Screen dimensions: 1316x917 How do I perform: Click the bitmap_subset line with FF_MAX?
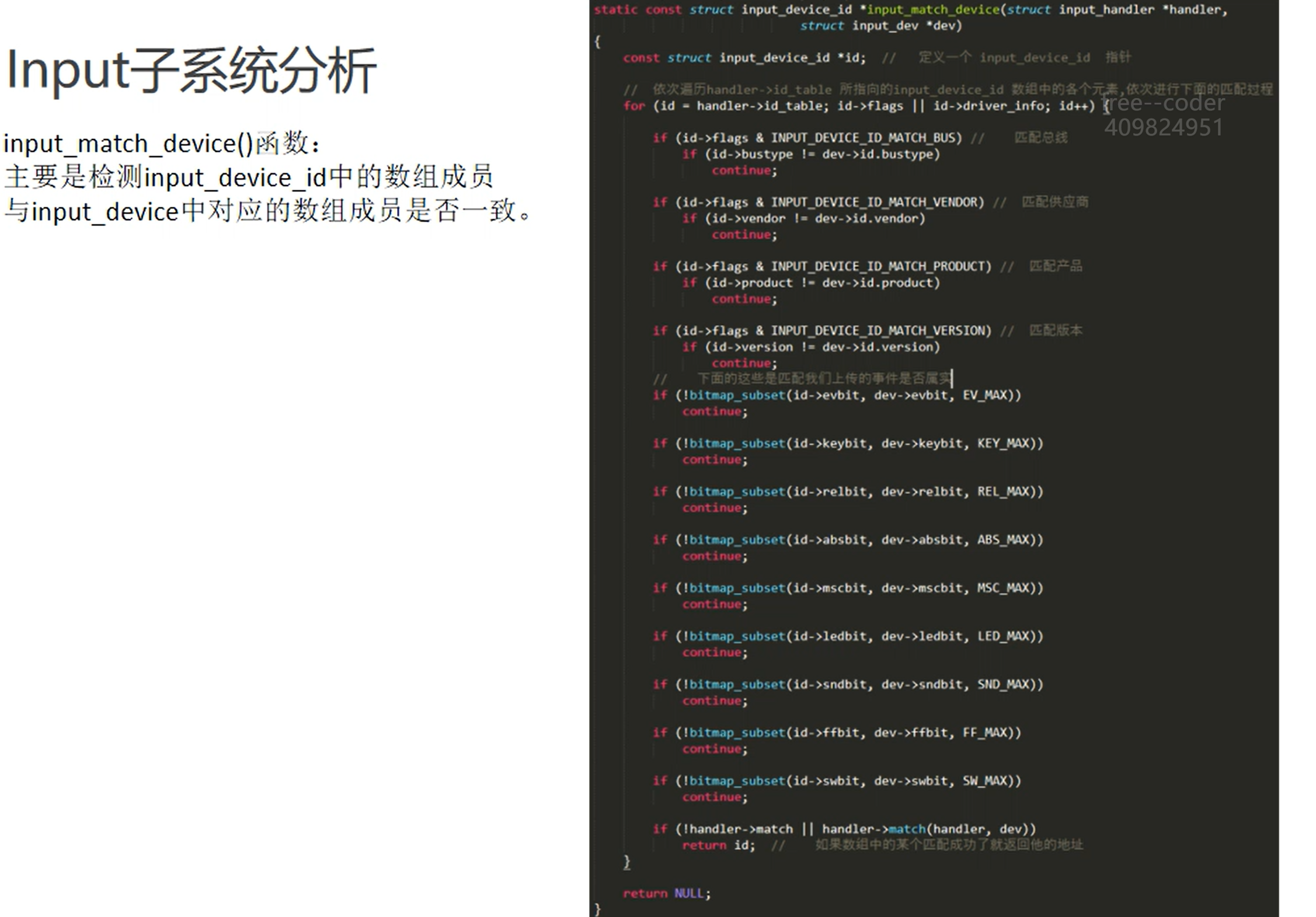coord(837,733)
